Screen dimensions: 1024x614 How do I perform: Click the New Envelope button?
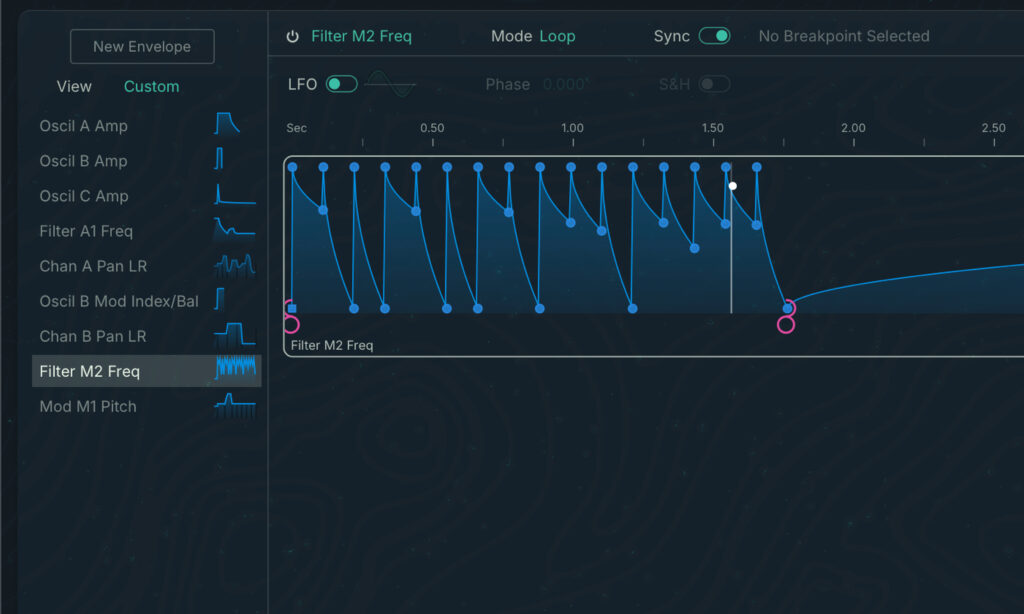click(x=142, y=46)
